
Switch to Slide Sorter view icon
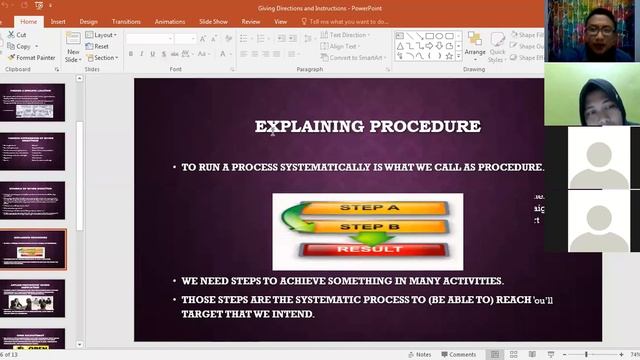click(513, 354)
